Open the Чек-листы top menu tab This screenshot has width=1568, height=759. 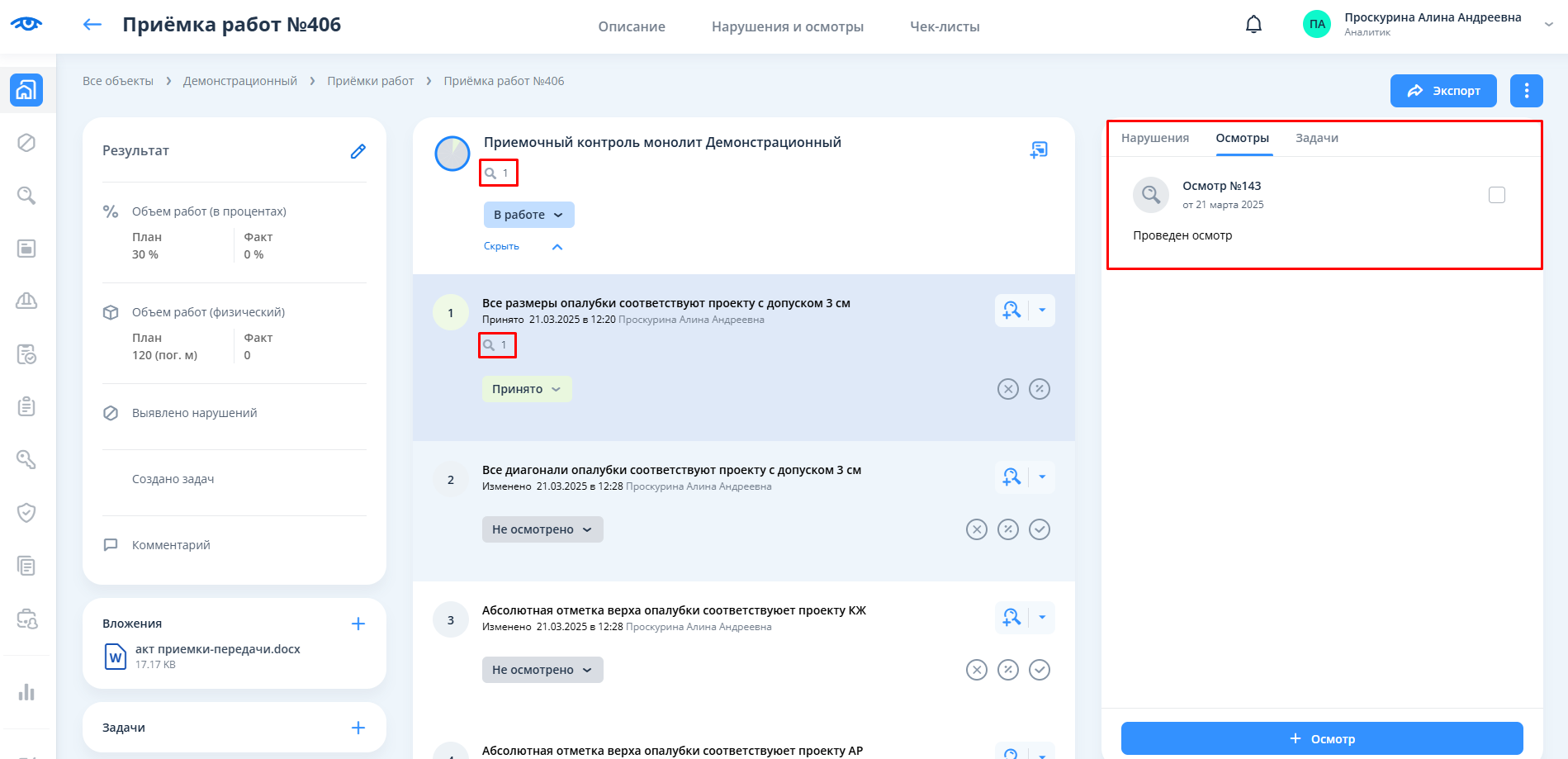pyautogui.click(x=945, y=26)
